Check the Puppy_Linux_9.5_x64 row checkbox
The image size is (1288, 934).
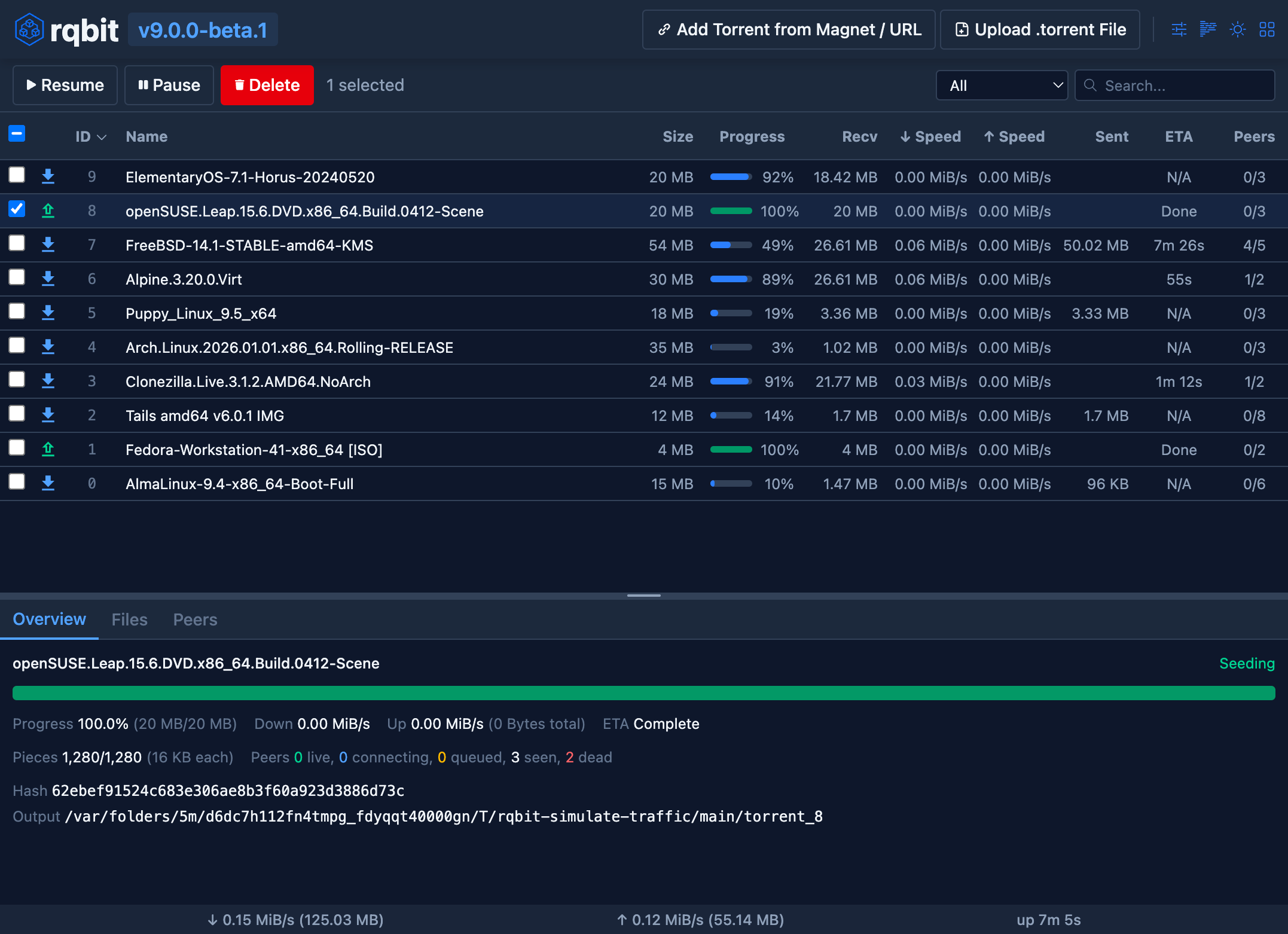(x=17, y=312)
